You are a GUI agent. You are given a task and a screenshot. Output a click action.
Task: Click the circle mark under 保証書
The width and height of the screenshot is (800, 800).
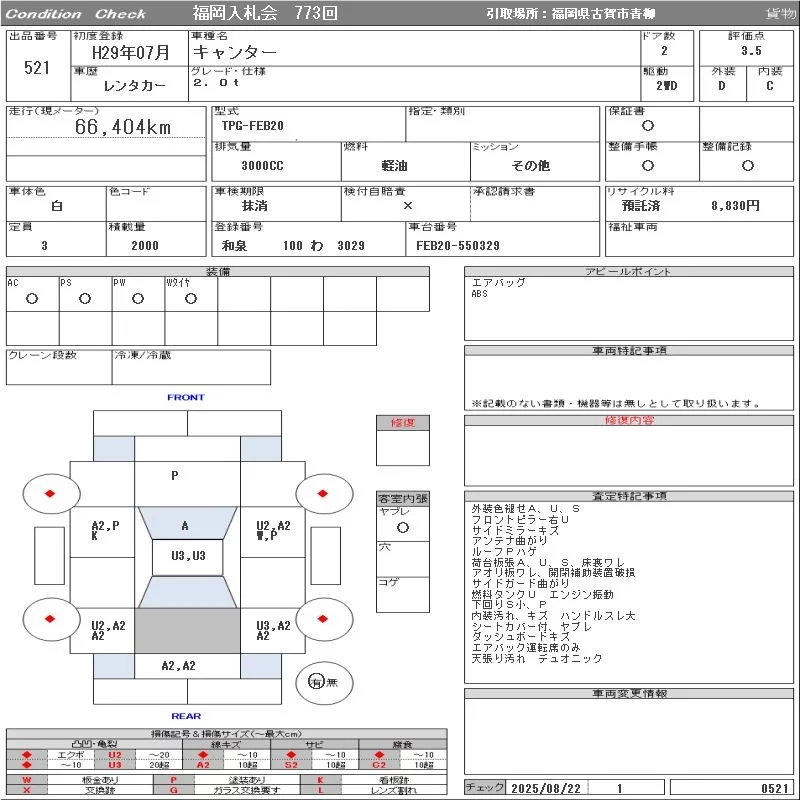648,126
